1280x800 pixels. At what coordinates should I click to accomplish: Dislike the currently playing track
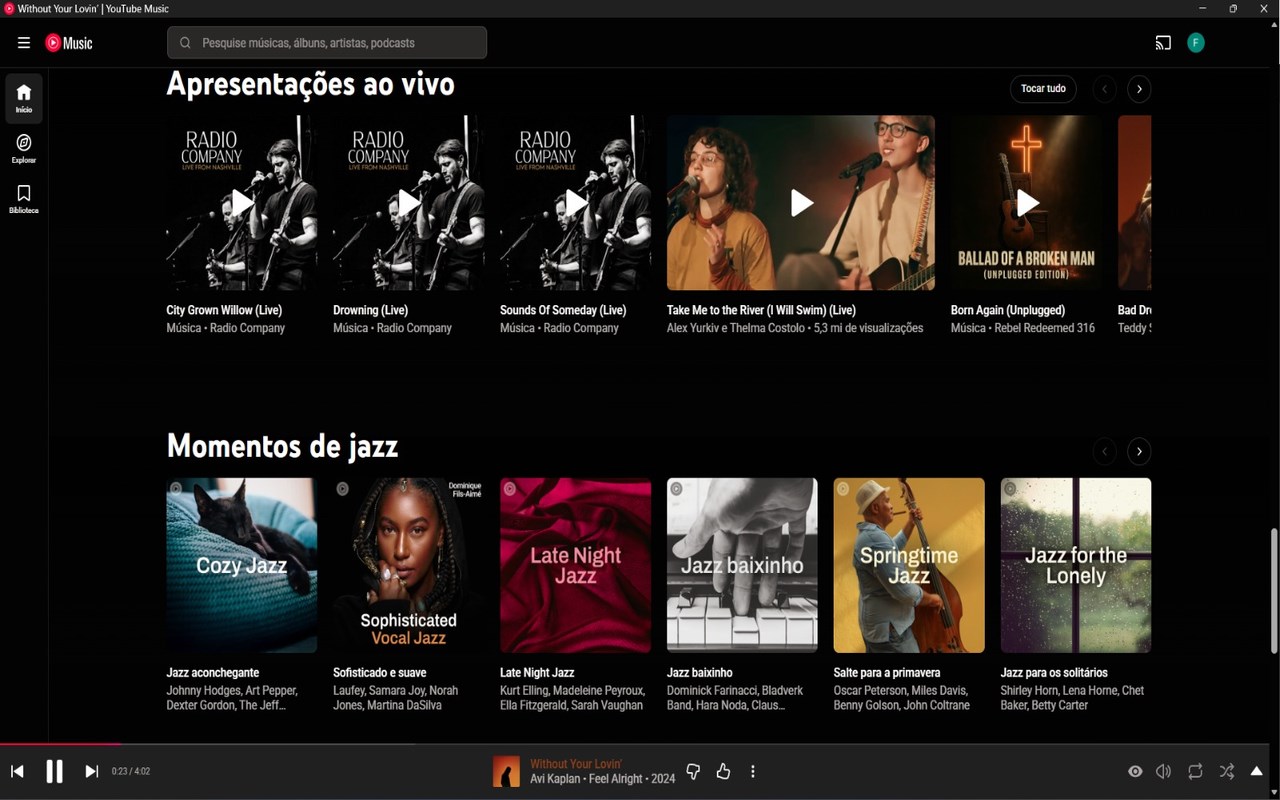click(692, 771)
